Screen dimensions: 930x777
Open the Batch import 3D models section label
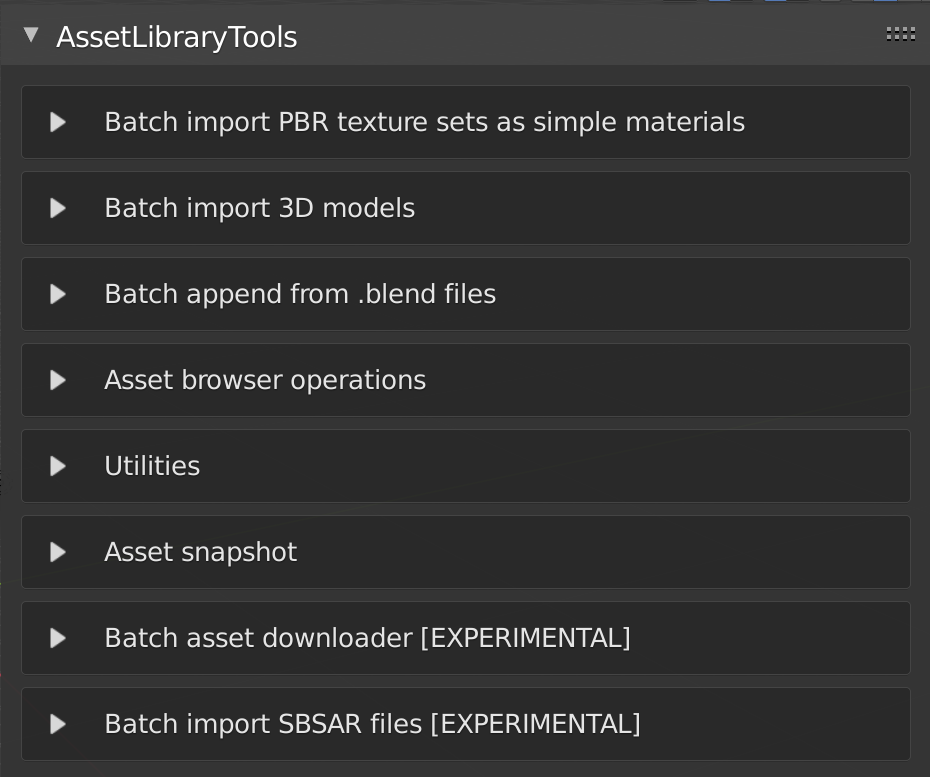point(259,208)
